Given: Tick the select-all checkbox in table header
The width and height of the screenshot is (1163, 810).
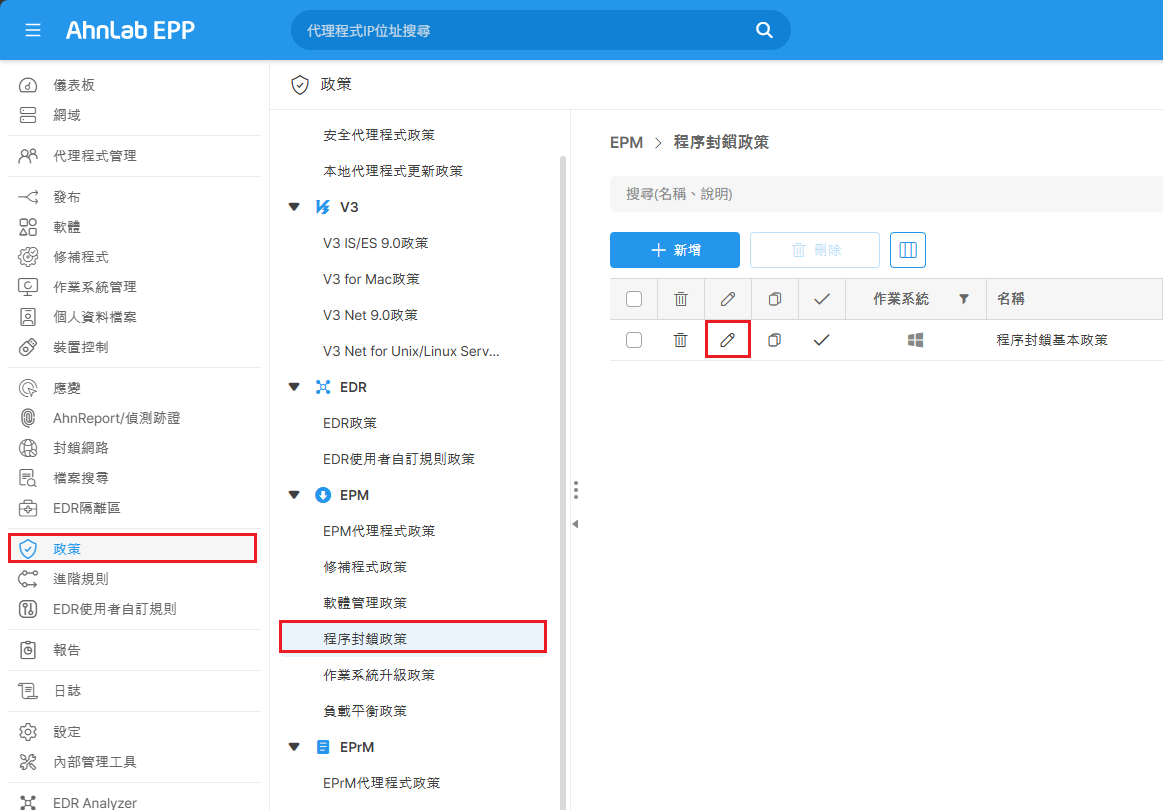Looking at the screenshot, I should point(634,299).
